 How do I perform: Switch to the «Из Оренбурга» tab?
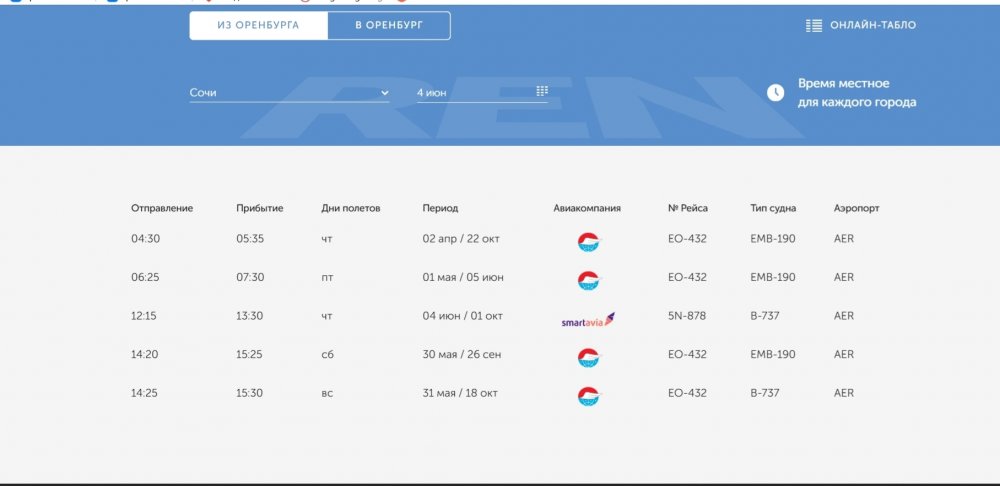pos(258,26)
